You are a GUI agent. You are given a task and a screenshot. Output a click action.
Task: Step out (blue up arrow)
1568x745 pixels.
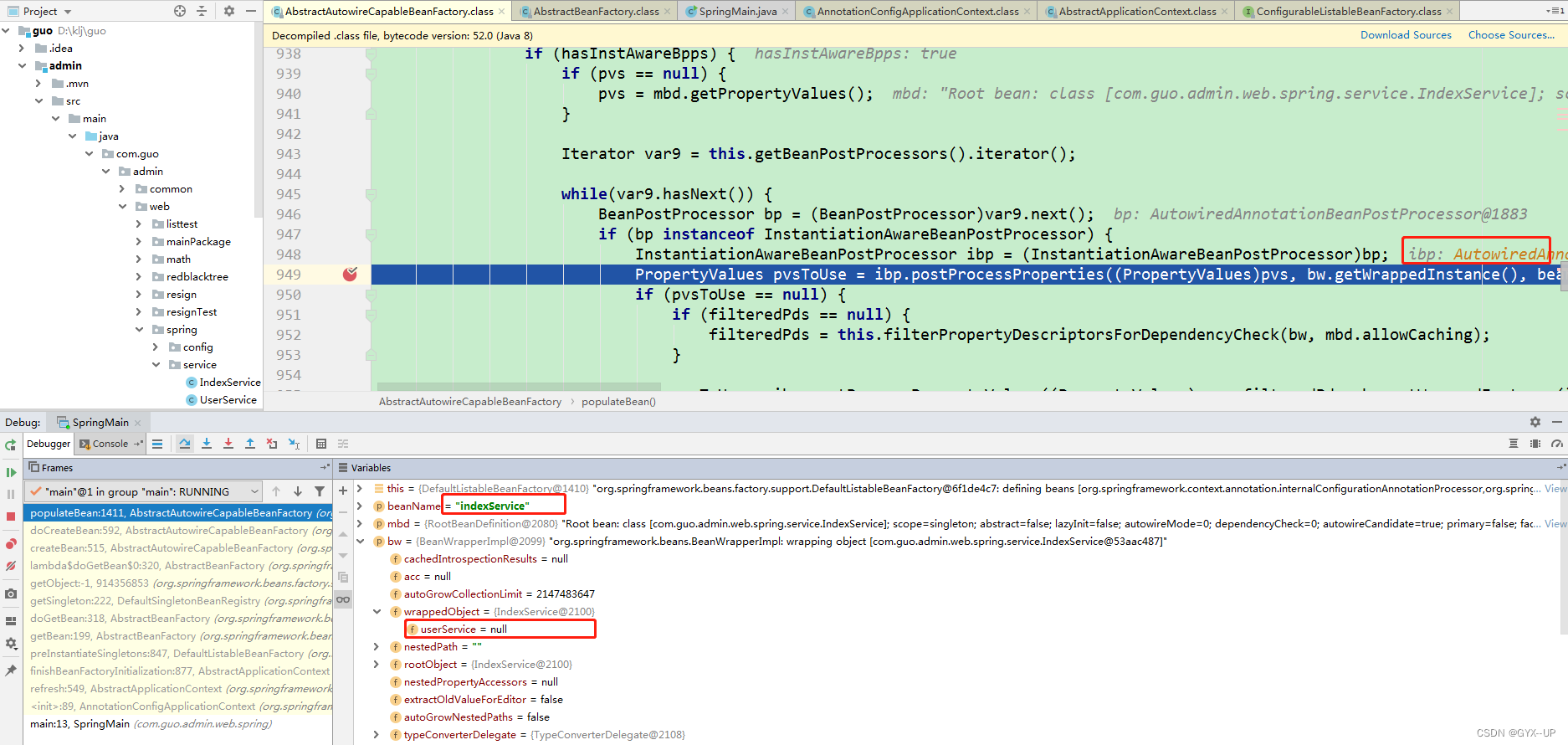tap(250, 444)
